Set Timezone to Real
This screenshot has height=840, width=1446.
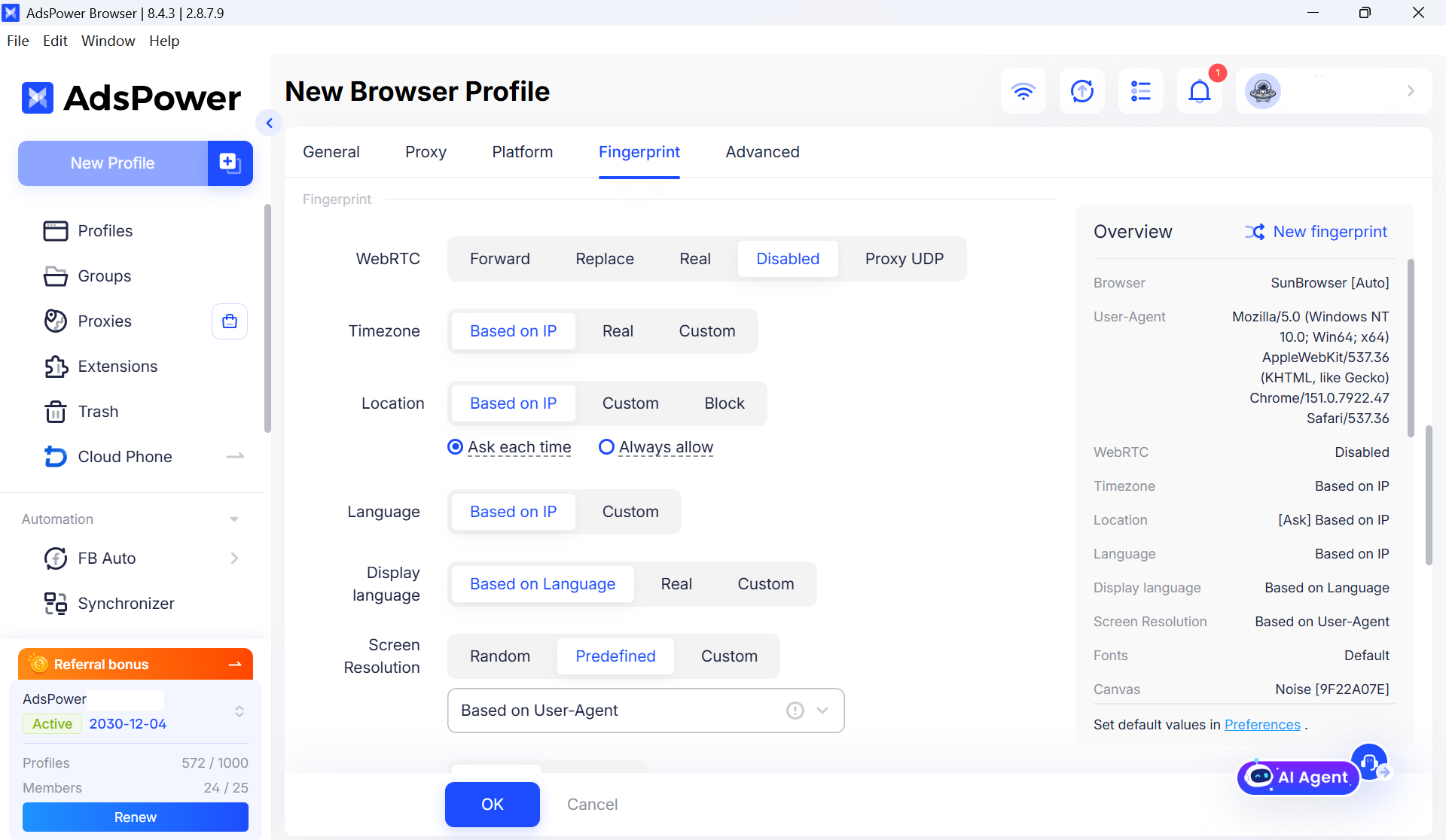tap(618, 331)
